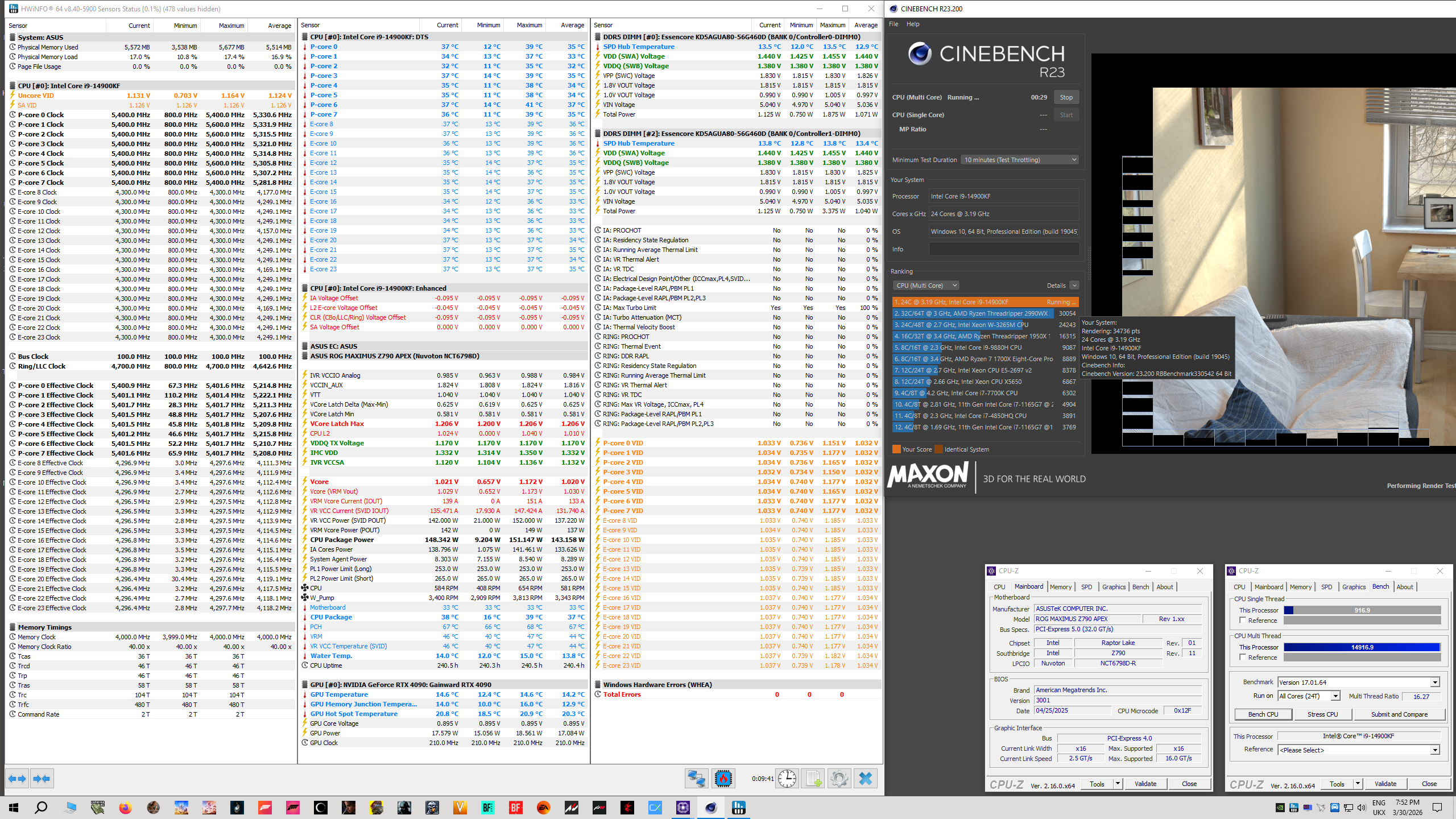The width and height of the screenshot is (1456, 819).
Task: Open Windows notification center icon
Action: click(x=1437, y=808)
